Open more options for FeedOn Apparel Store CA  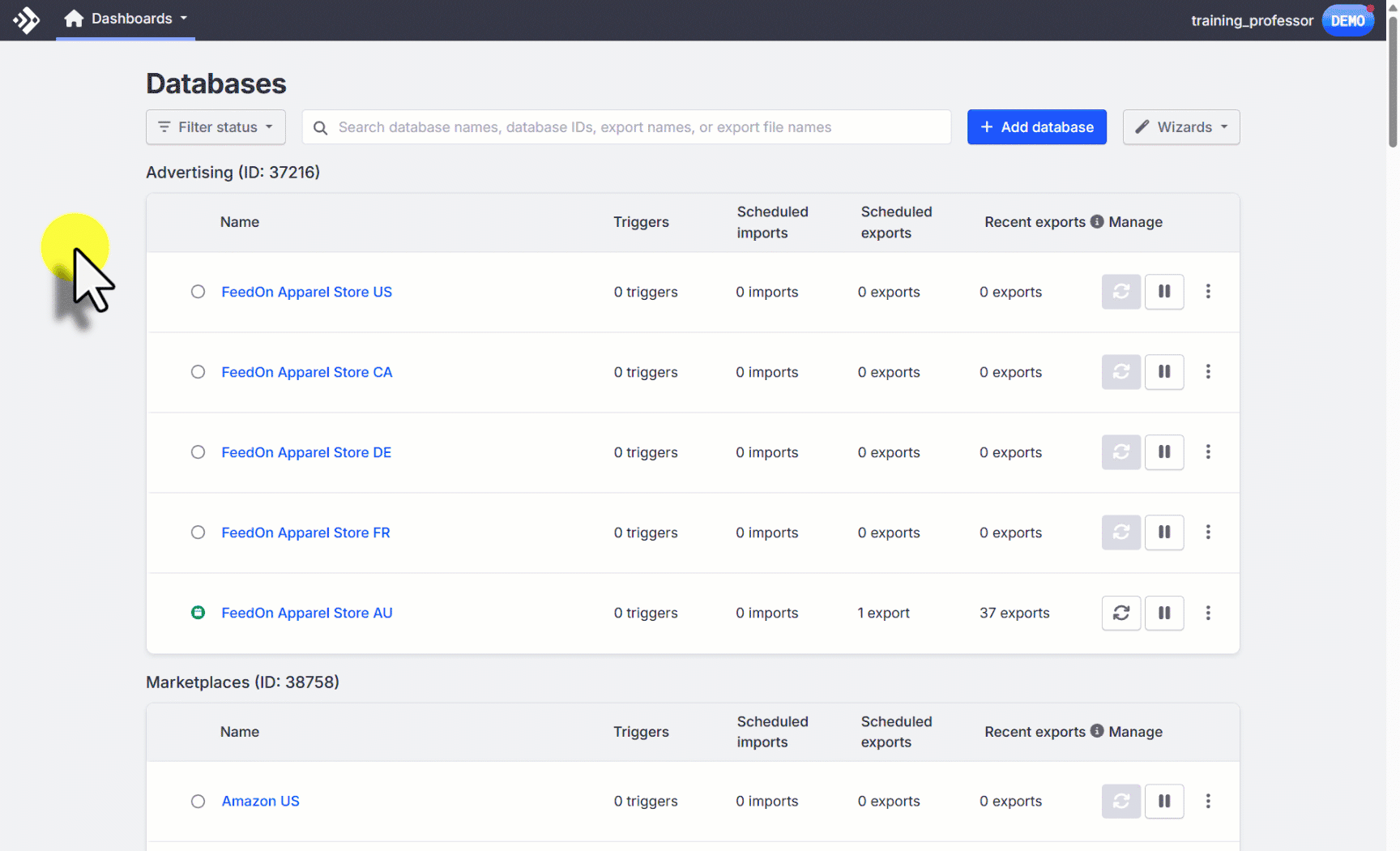[x=1208, y=372]
